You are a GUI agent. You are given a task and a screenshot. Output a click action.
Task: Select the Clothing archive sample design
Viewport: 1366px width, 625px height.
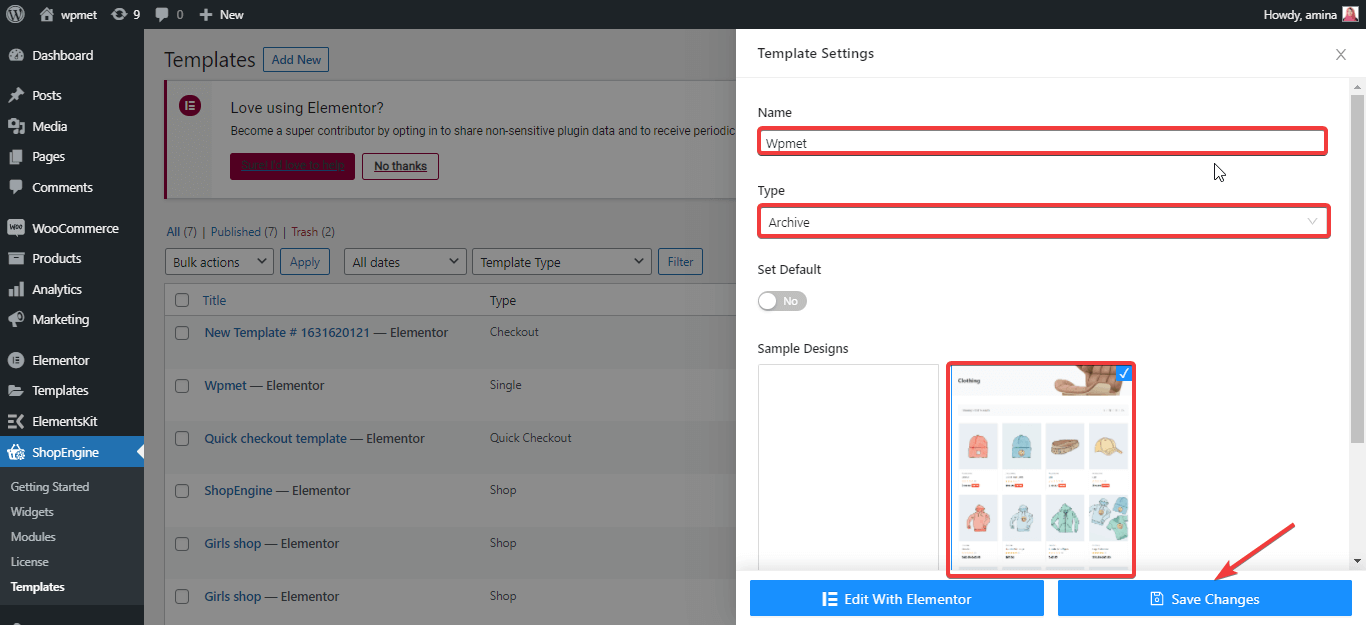(x=1041, y=470)
